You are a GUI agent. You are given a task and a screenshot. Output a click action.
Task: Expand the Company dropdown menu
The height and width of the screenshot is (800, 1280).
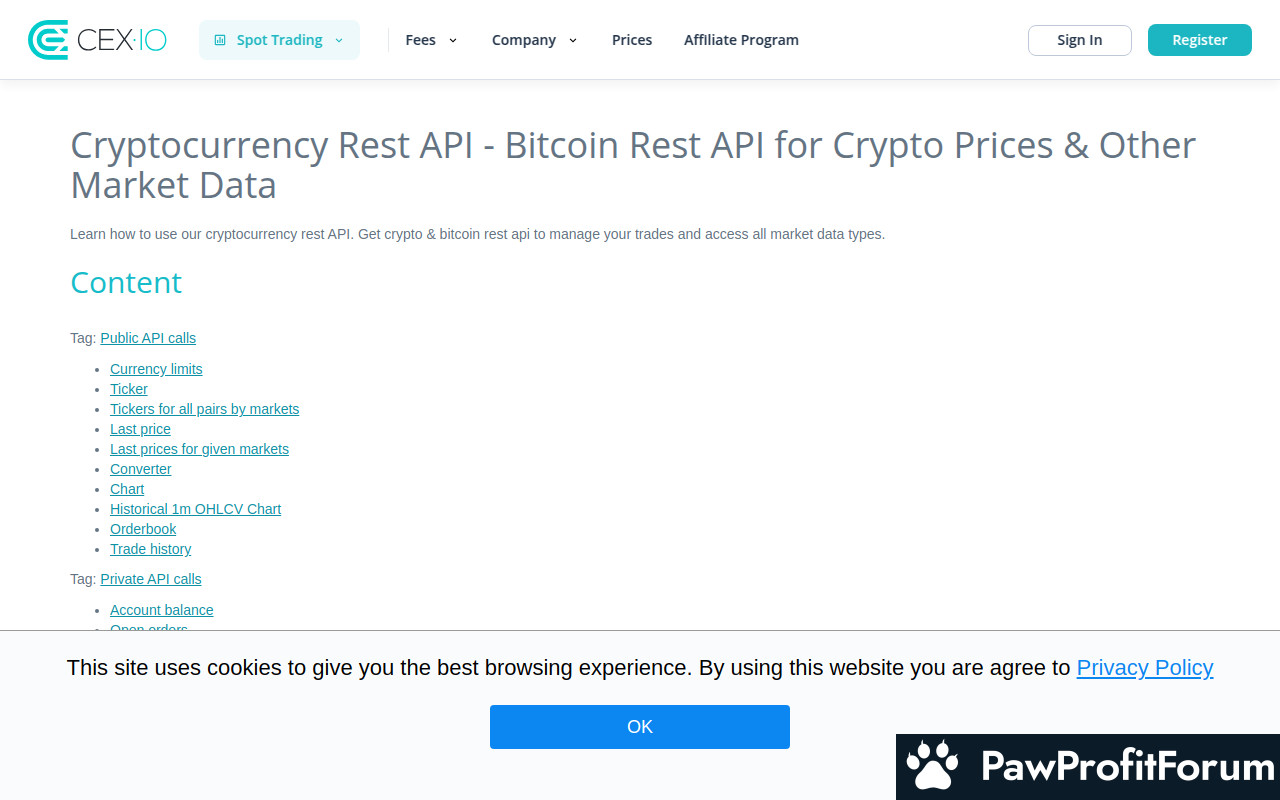pos(534,40)
